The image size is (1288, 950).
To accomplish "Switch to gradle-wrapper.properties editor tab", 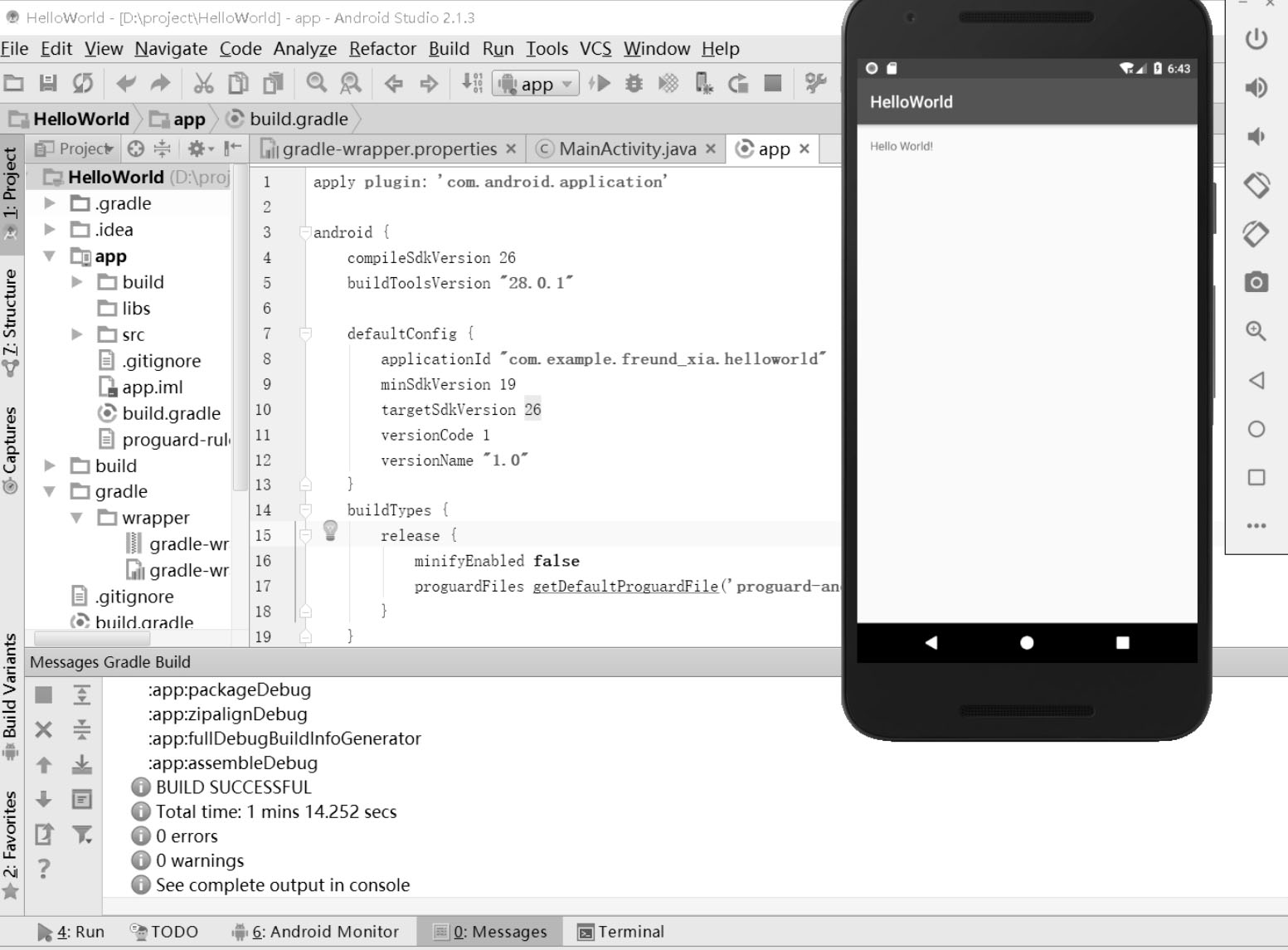I will click(x=389, y=149).
